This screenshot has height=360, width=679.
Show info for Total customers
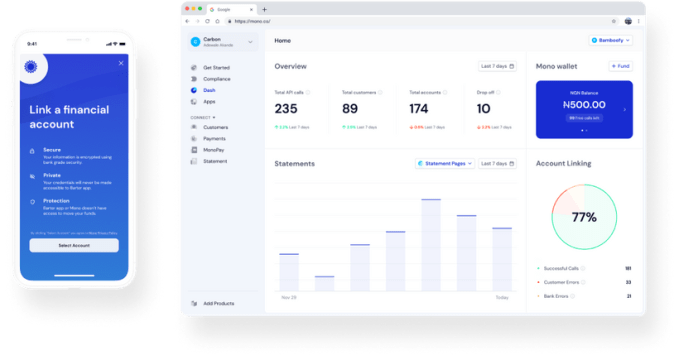coord(380,92)
